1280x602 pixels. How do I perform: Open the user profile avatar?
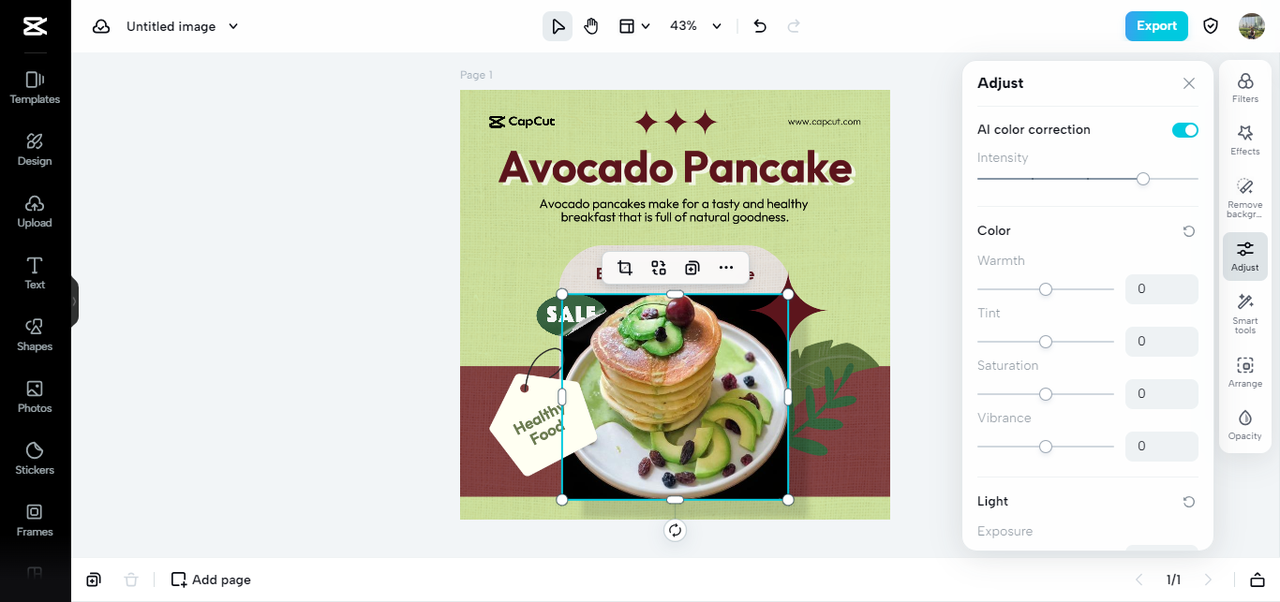coord(1251,26)
